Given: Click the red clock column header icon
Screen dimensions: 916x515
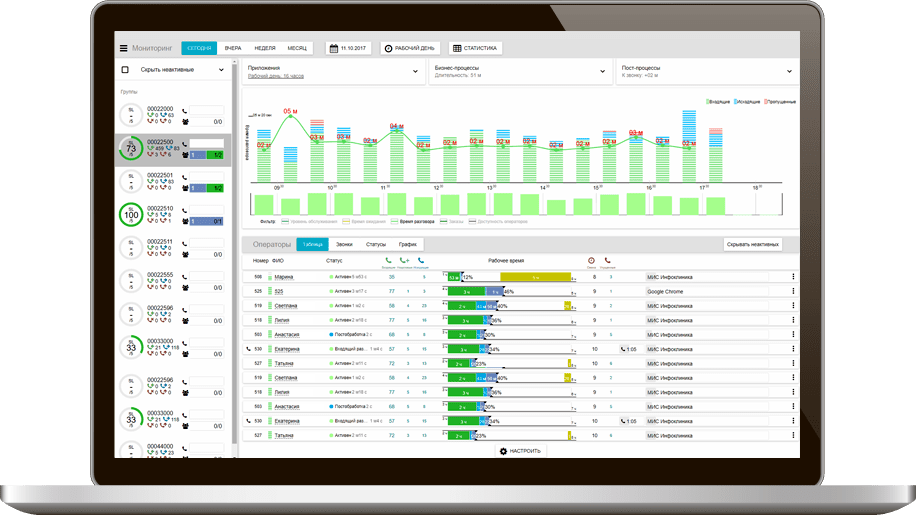Looking at the screenshot, I should coord(591,260).
